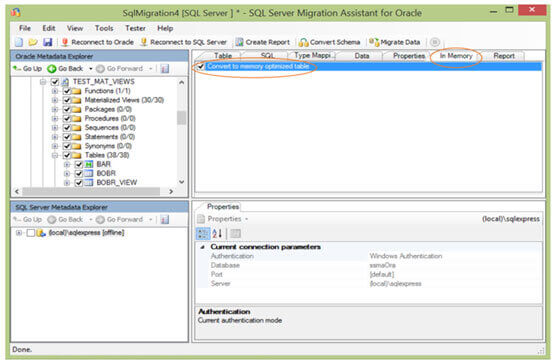Click the disabled Stop icon in toolbar
Image resolution: width=554 pixels, height=363 pixels.
[x=435, y=42]
